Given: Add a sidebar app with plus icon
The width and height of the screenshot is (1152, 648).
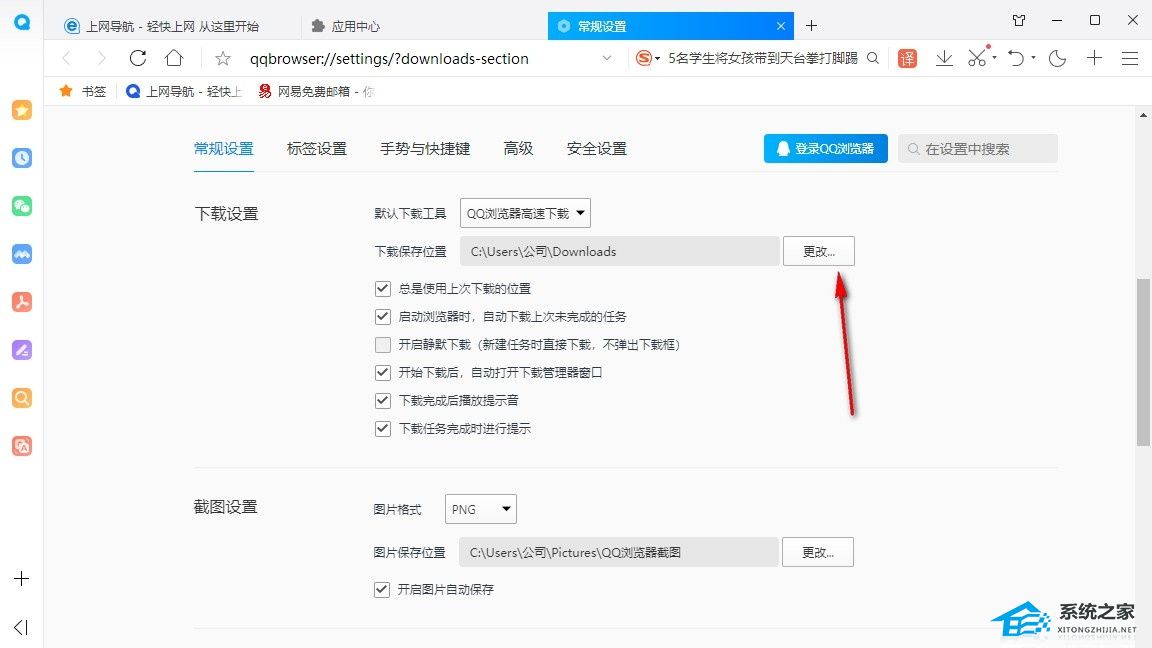Looking at the screenshot, I should tap(21, 579).
